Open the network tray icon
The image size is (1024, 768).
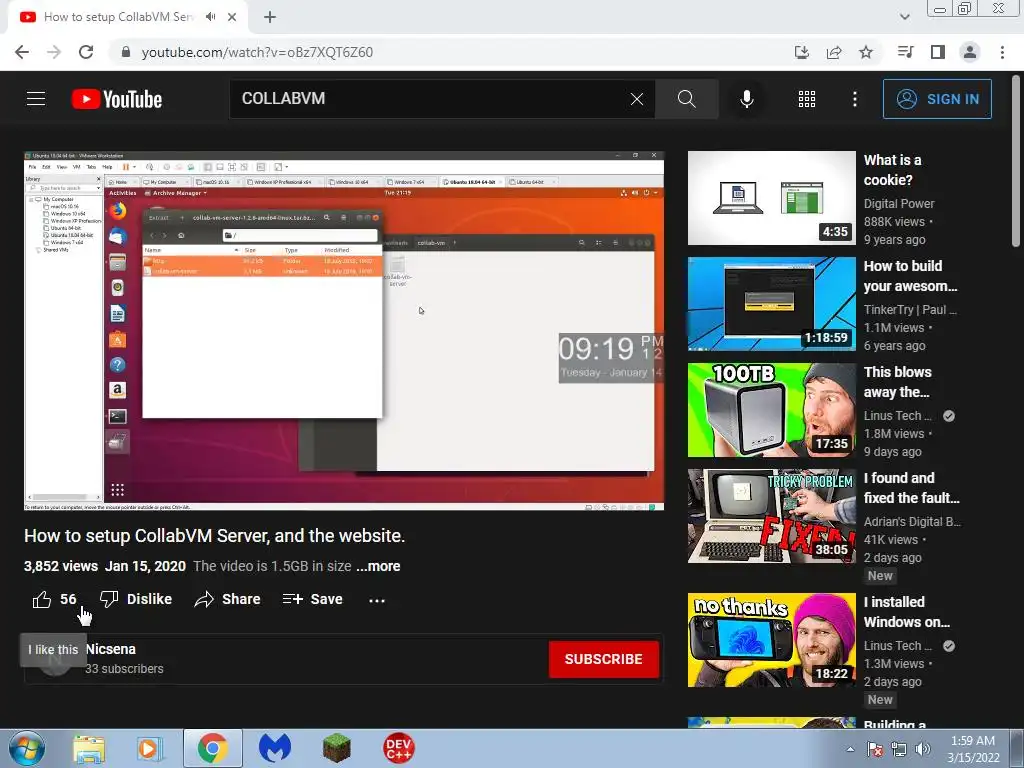[x=899, y=749]
